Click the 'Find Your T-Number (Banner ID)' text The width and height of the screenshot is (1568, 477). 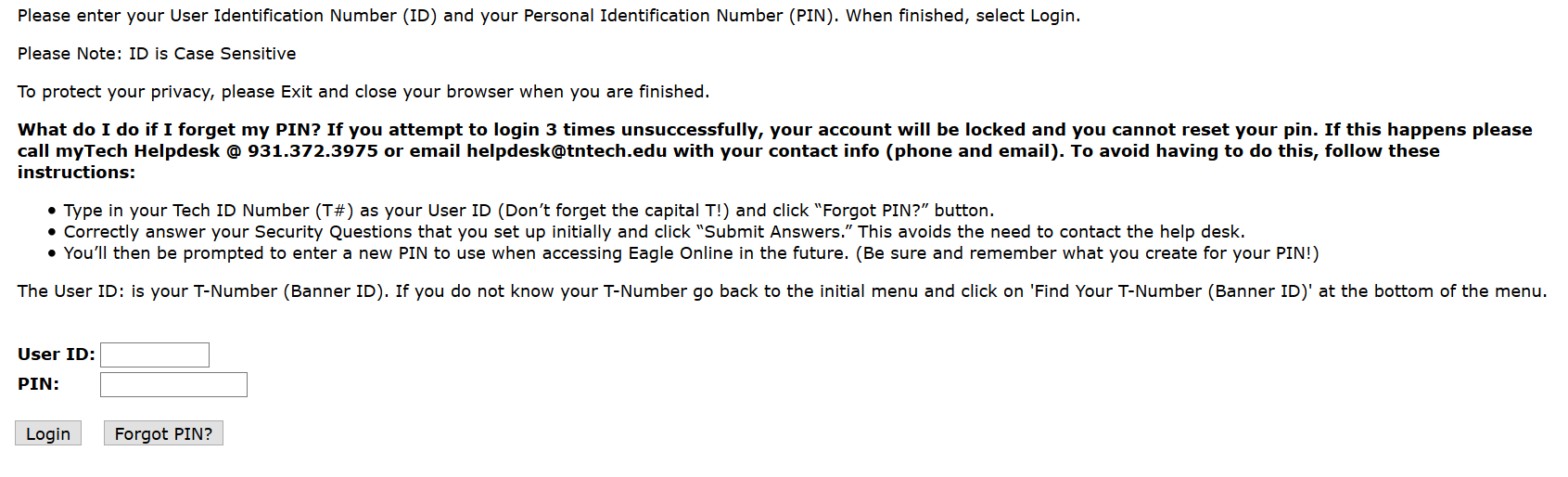(x=1171, y=291)
